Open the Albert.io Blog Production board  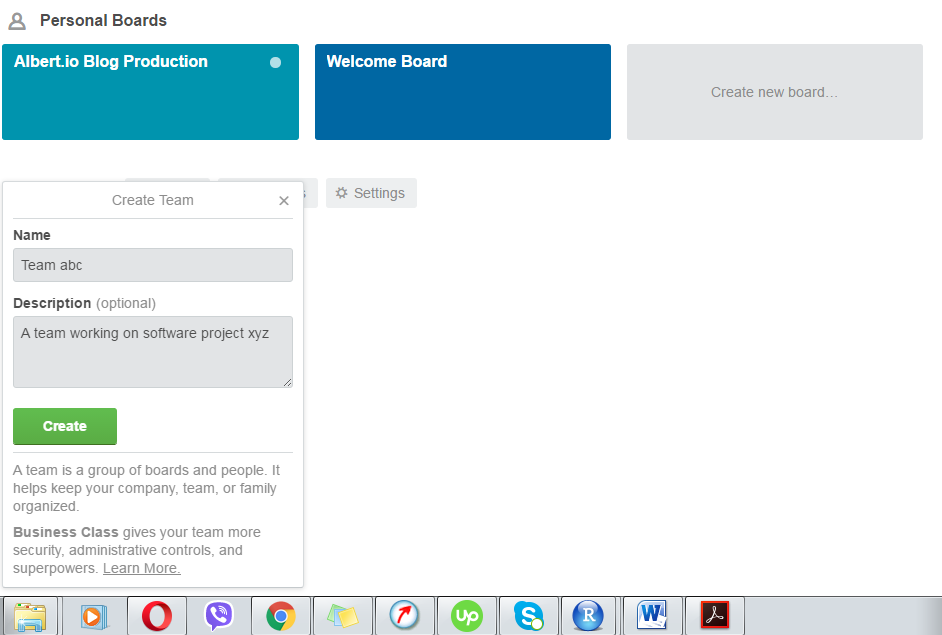coord(150,92)
